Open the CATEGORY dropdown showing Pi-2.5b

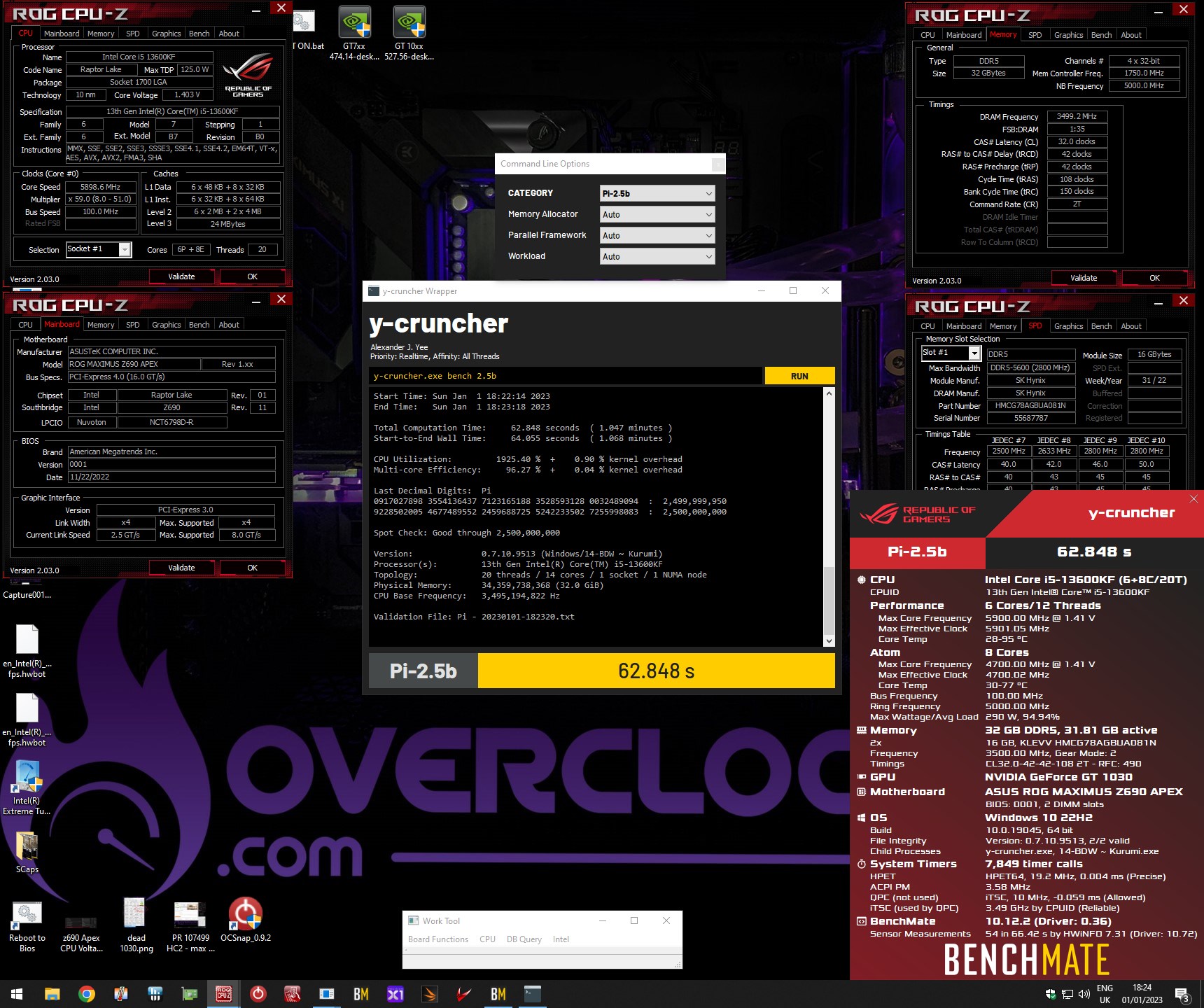[x=657, y=193]
